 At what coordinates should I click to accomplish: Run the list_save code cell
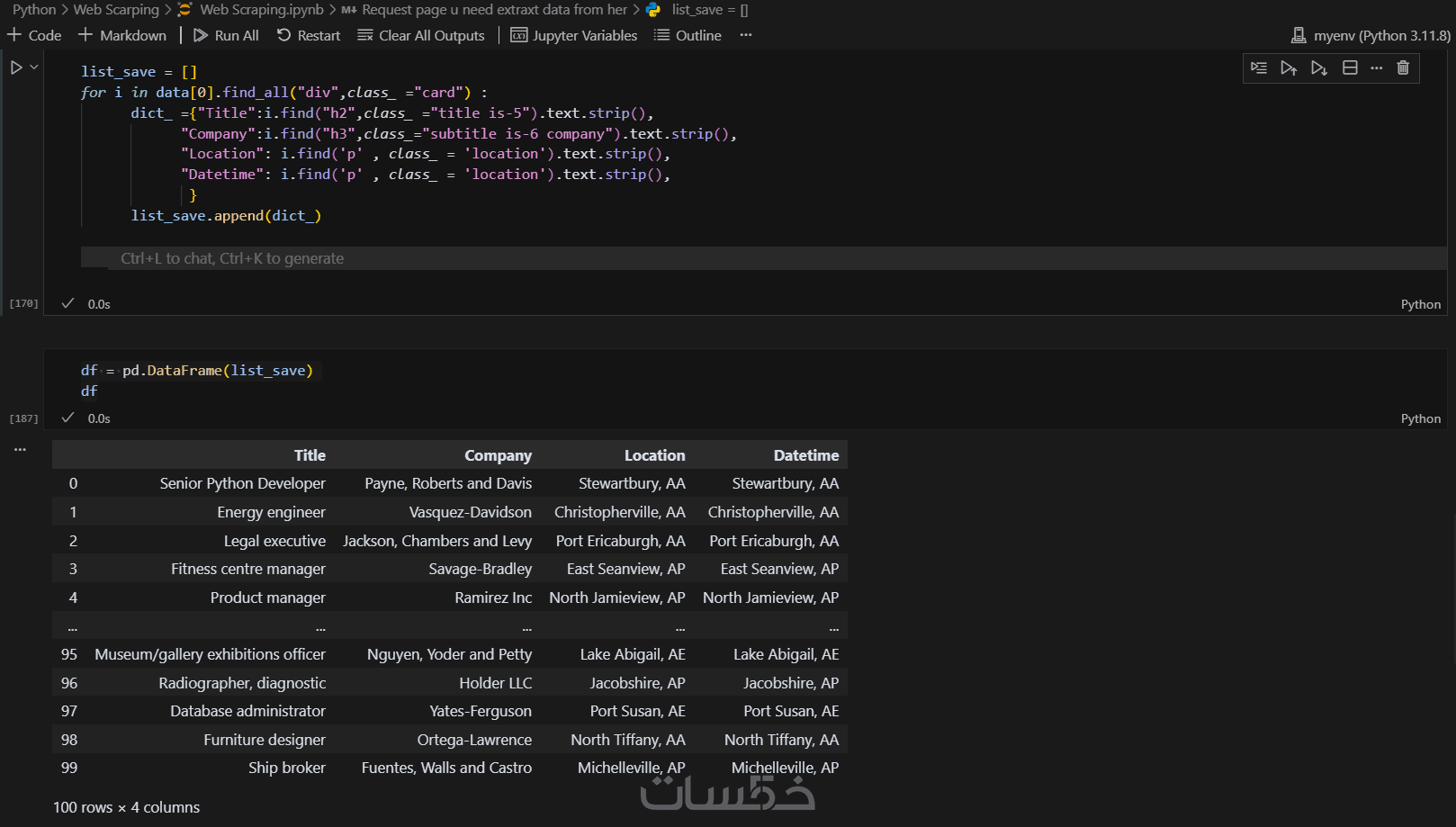(x=16, y=67)
